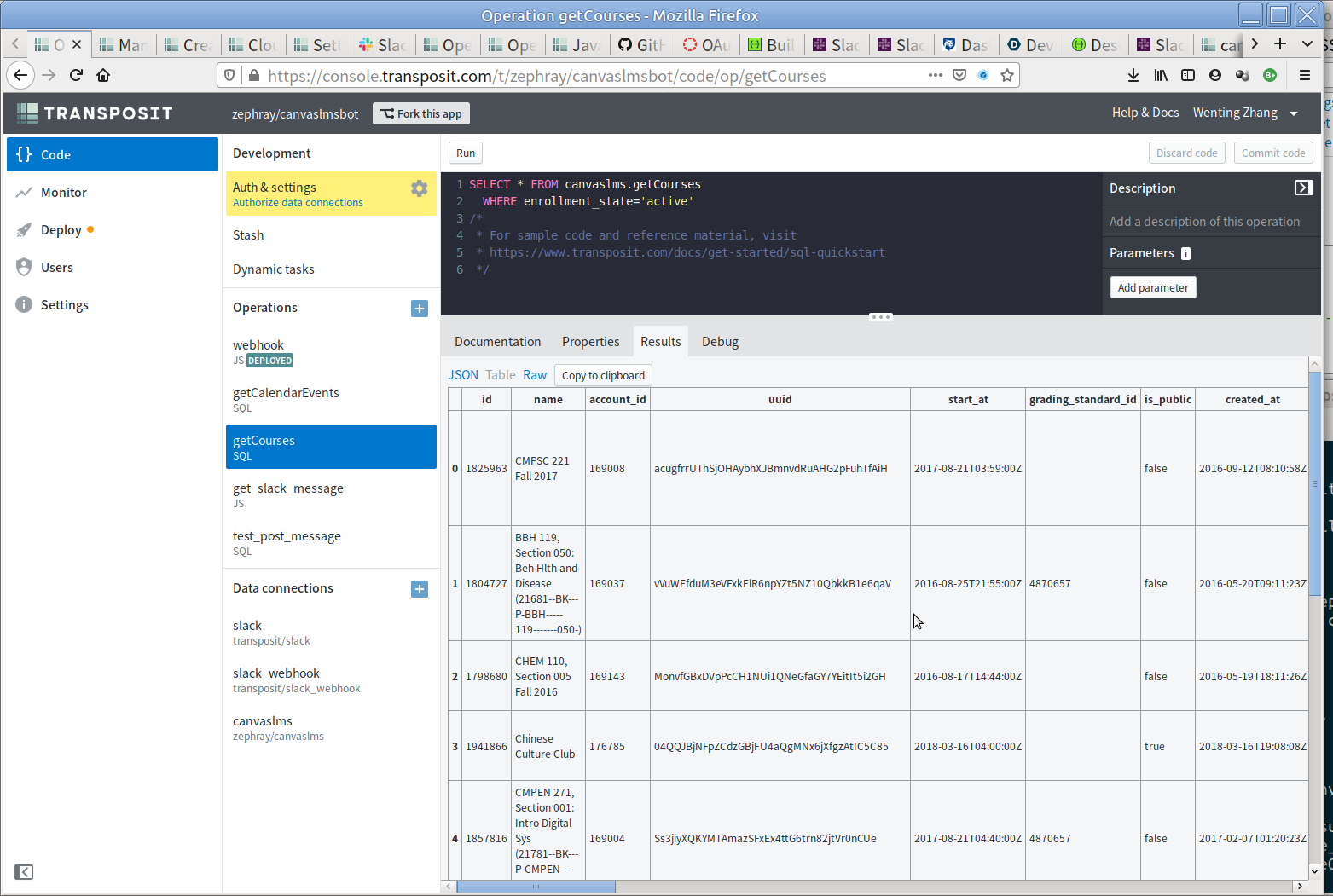This screenshot has width=1333, height=896.
Task: Copy results to clipboard
Action: pyautogui.click(x=603, y=375)
